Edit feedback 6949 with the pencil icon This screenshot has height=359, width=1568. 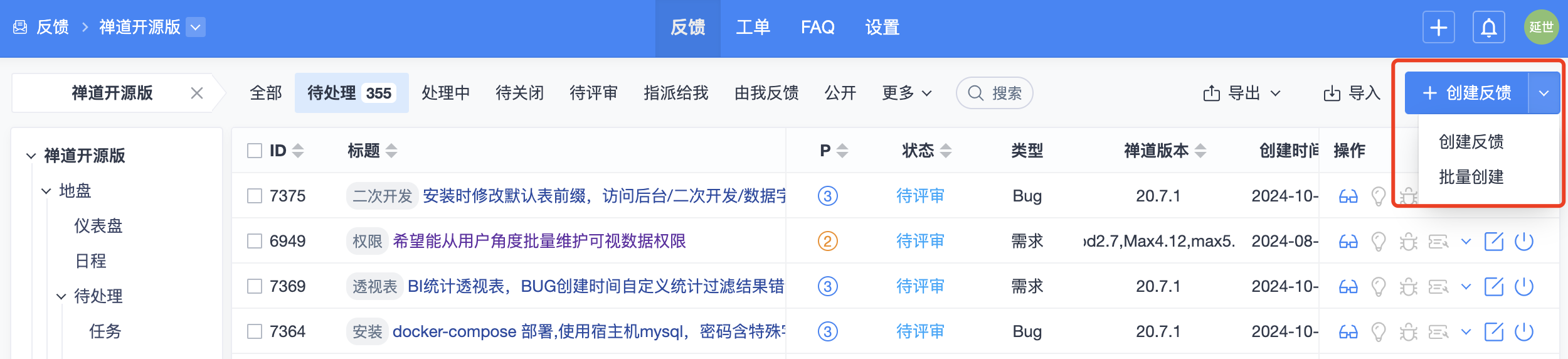coord(1494,241)
